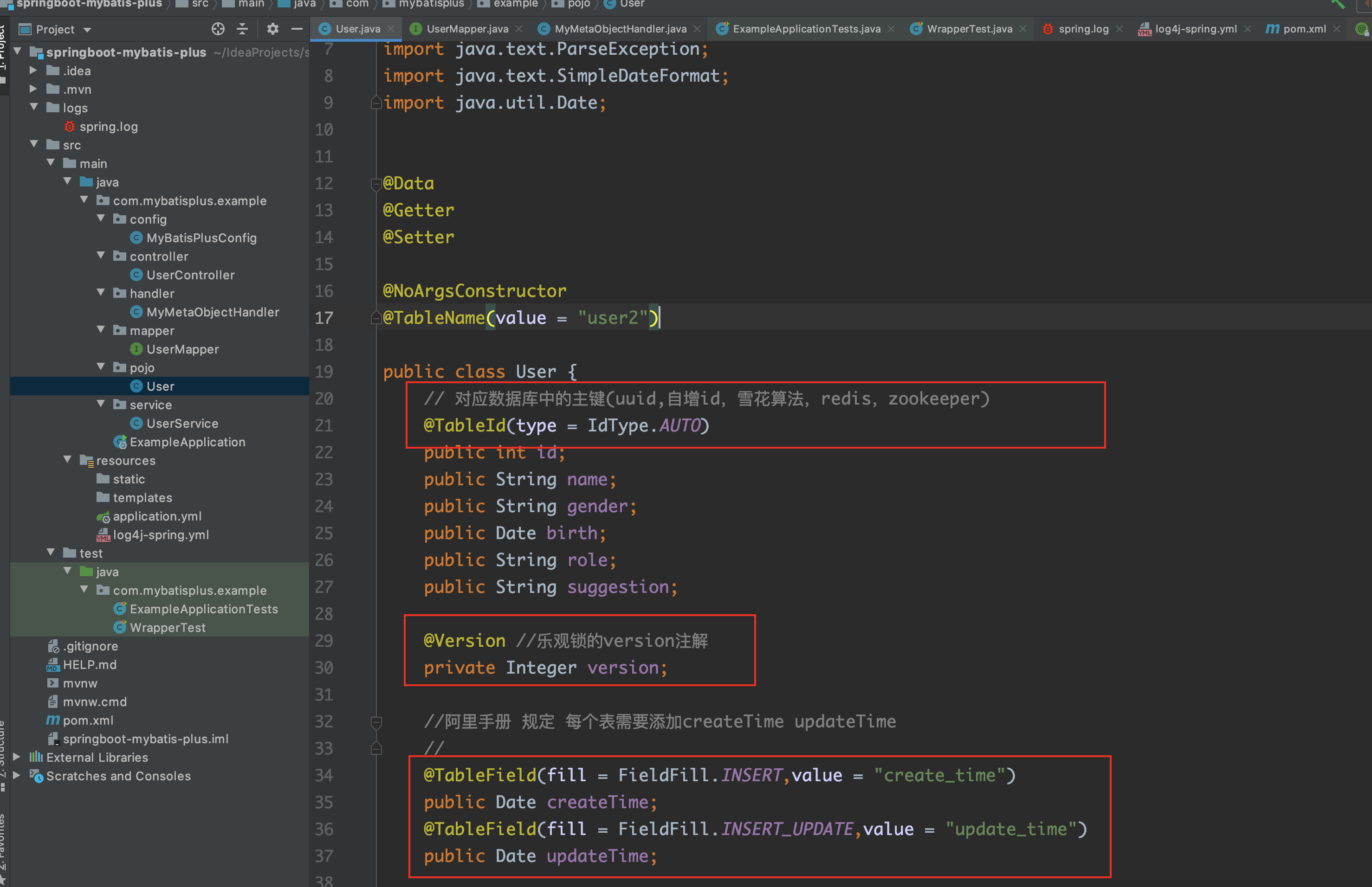Click the mybatisplus breadcrumb item
1372x887 pixels.
pyautogui.click(x=431, y=4)
